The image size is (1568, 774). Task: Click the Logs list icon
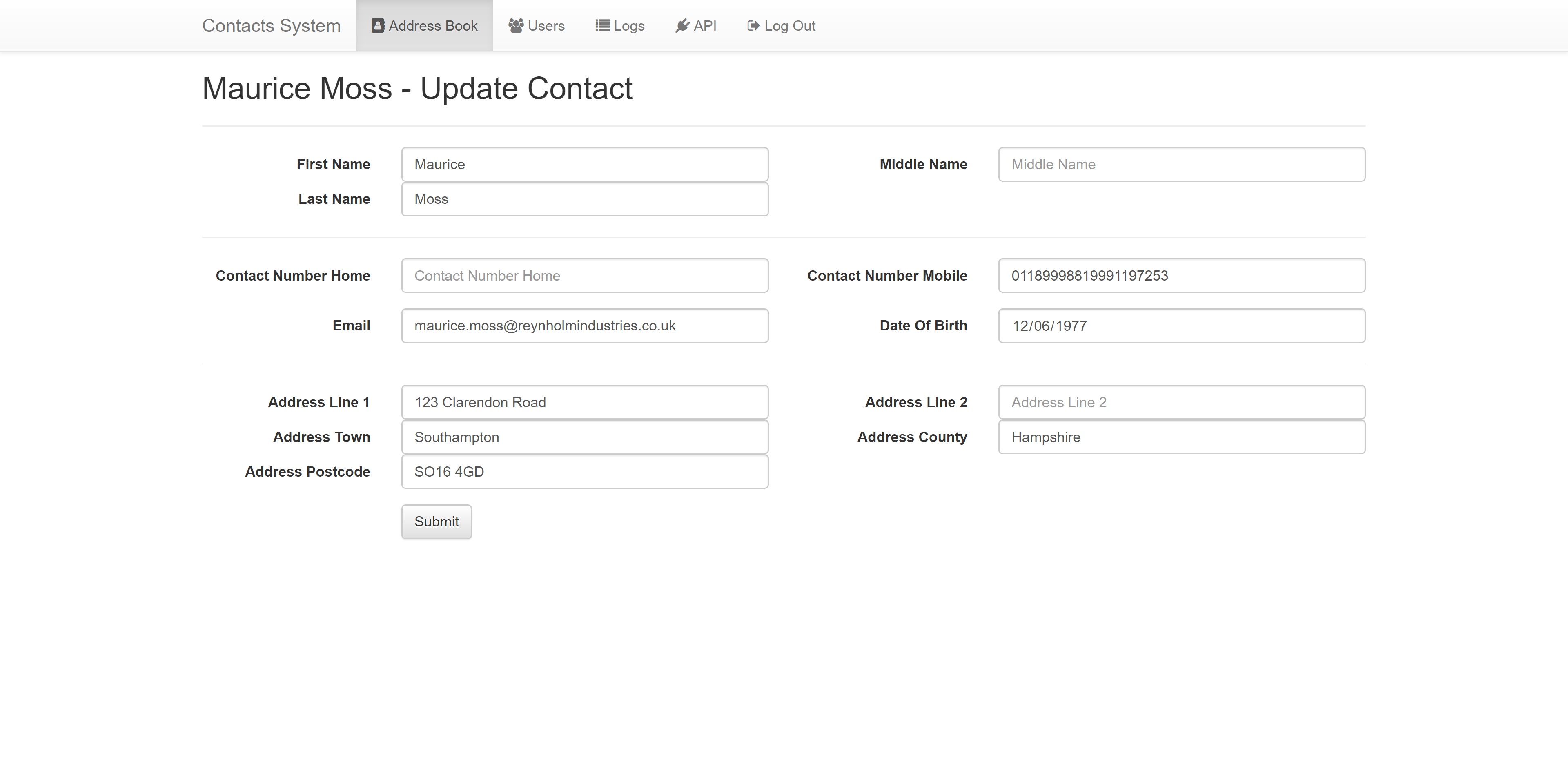(602, 26)
